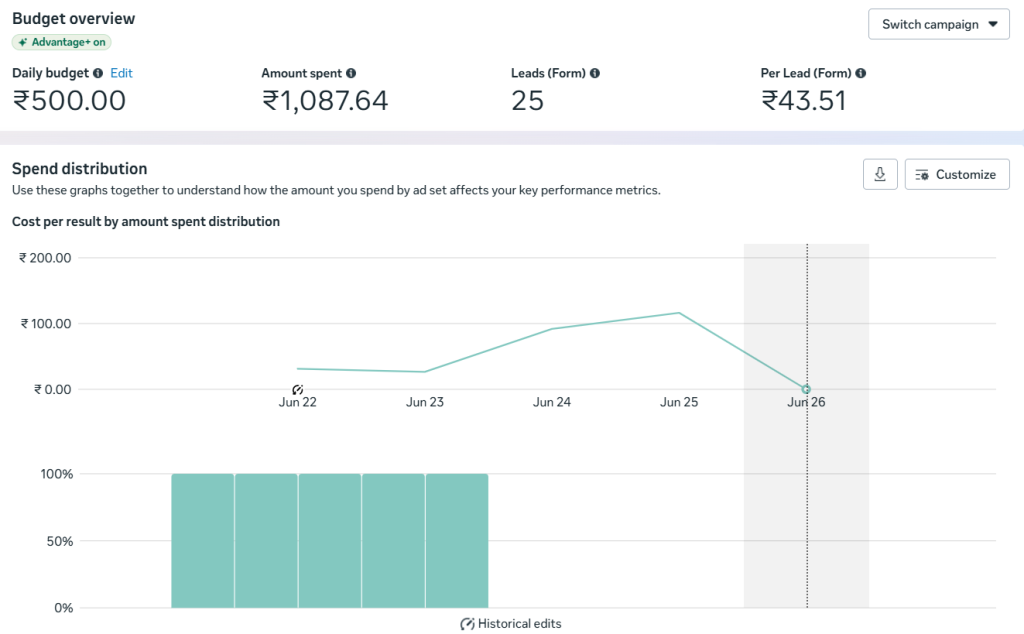
Task: Click the last spend distribution bar
Action: [457, 541]
